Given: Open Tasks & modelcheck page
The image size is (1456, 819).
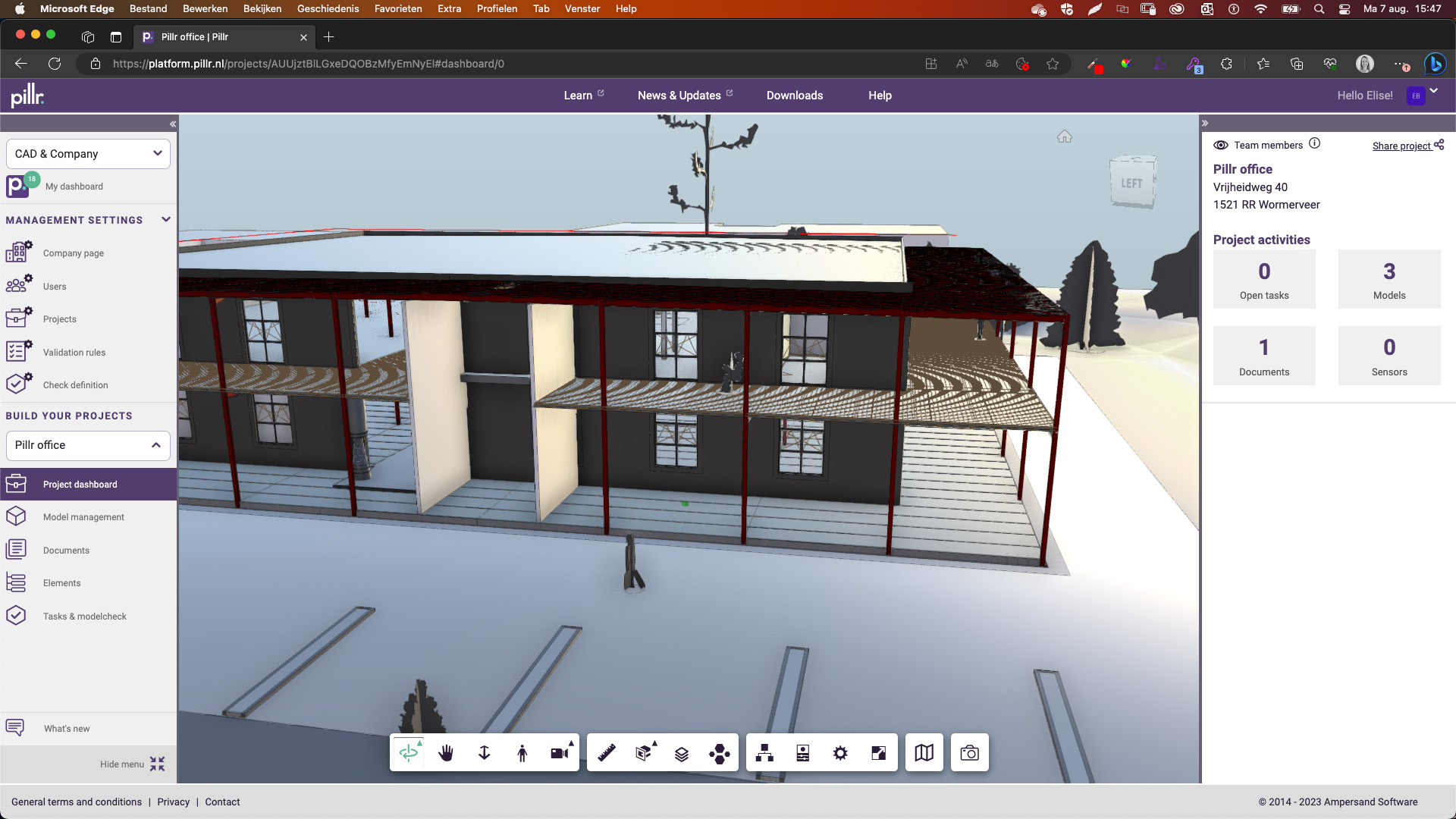Looking at the screenshot, I should click(85, 616).
